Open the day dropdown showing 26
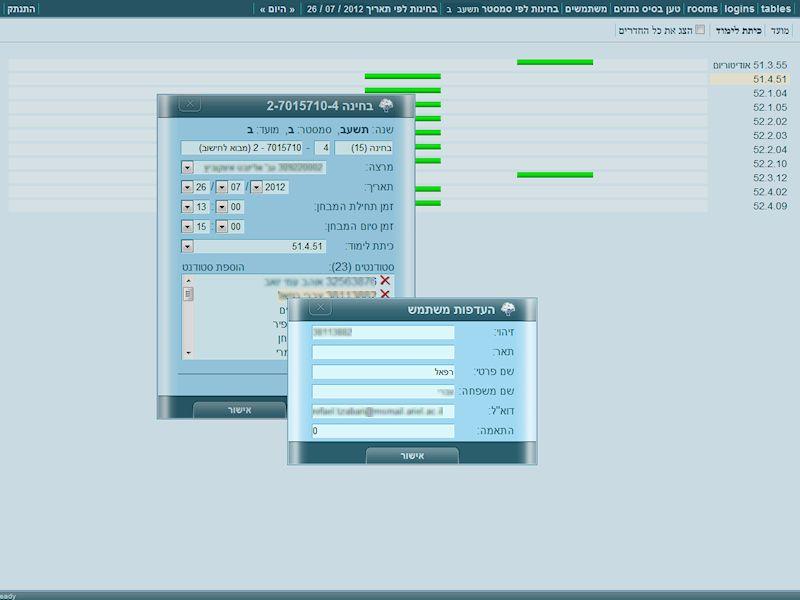 tap(187, 187)
